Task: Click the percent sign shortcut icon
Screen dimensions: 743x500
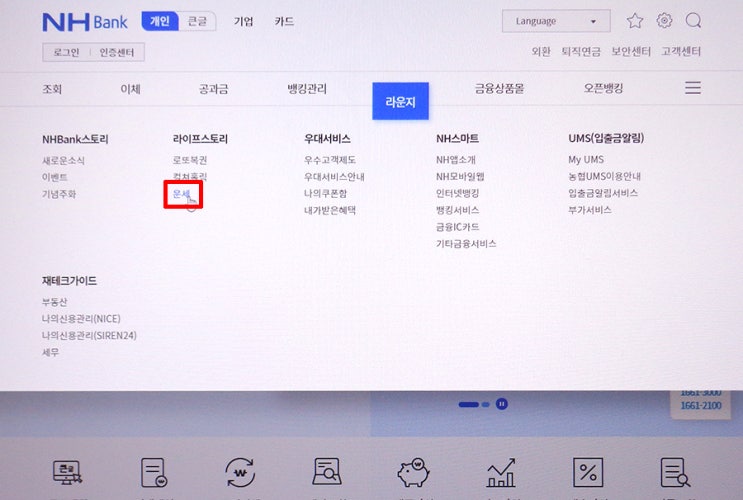Action: (588, 473)
